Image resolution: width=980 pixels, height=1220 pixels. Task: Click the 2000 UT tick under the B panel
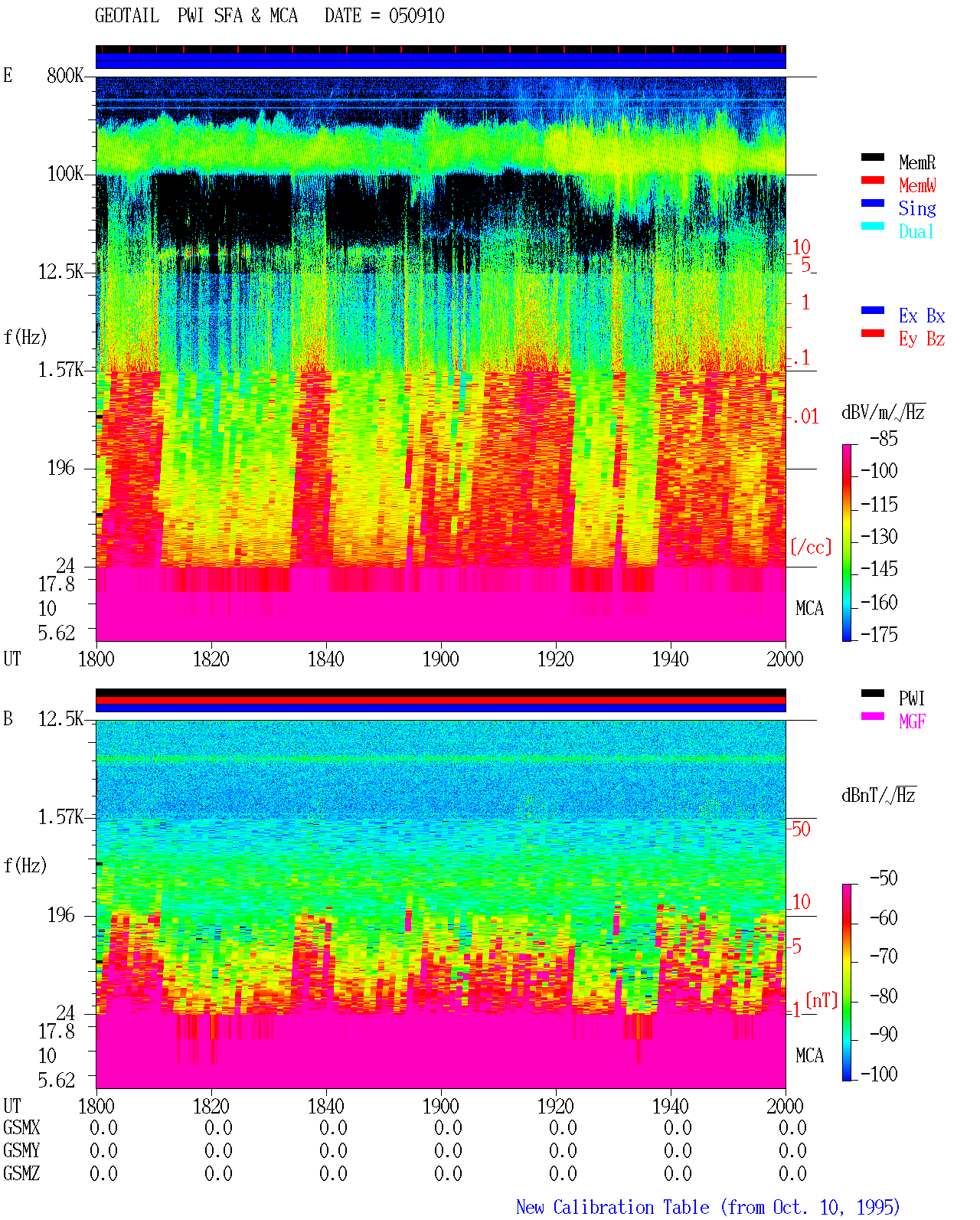click(785, 1106)
